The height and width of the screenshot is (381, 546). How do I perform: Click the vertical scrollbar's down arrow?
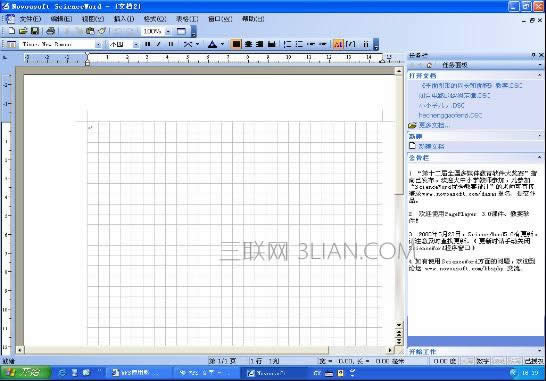click(x=399, y=325)
